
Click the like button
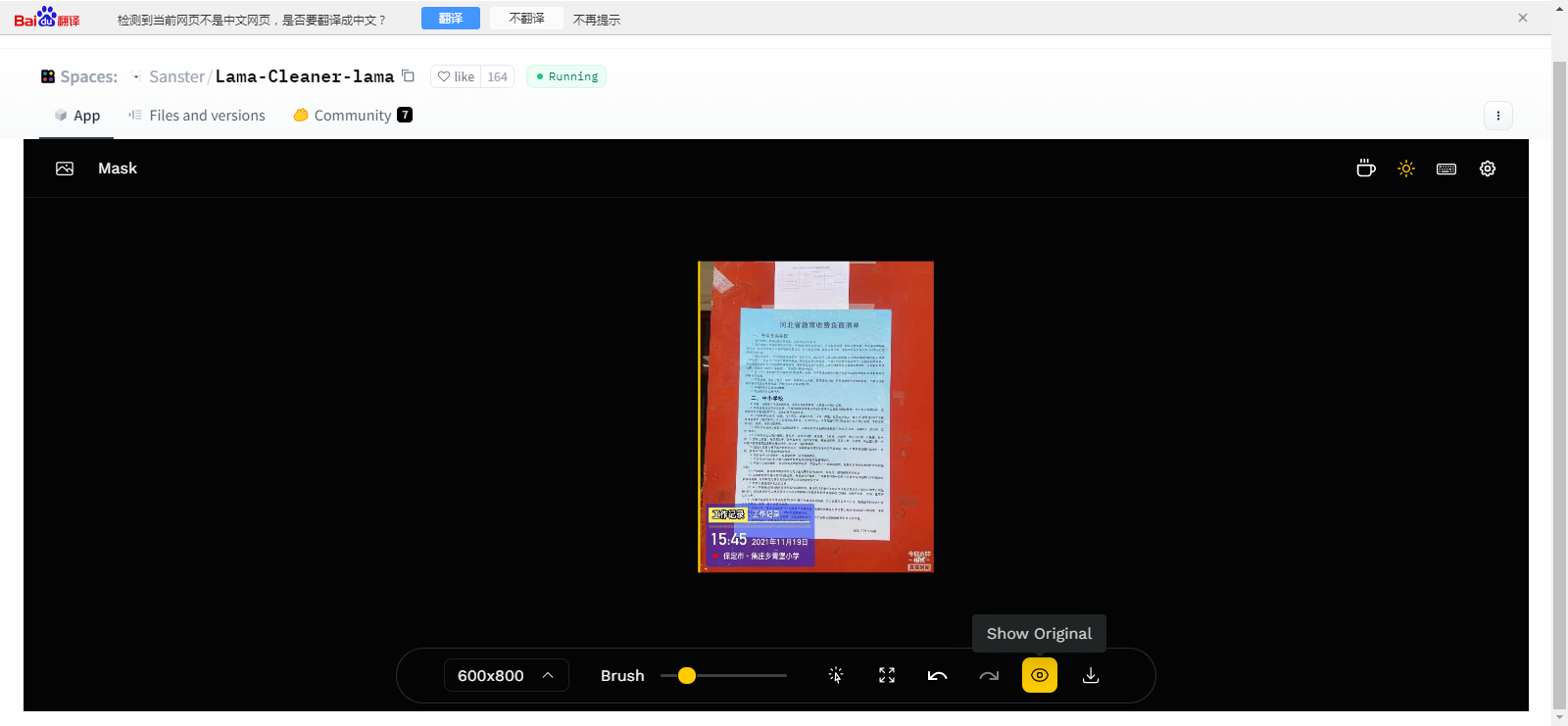pyautogui.click(x=456, y=76)
